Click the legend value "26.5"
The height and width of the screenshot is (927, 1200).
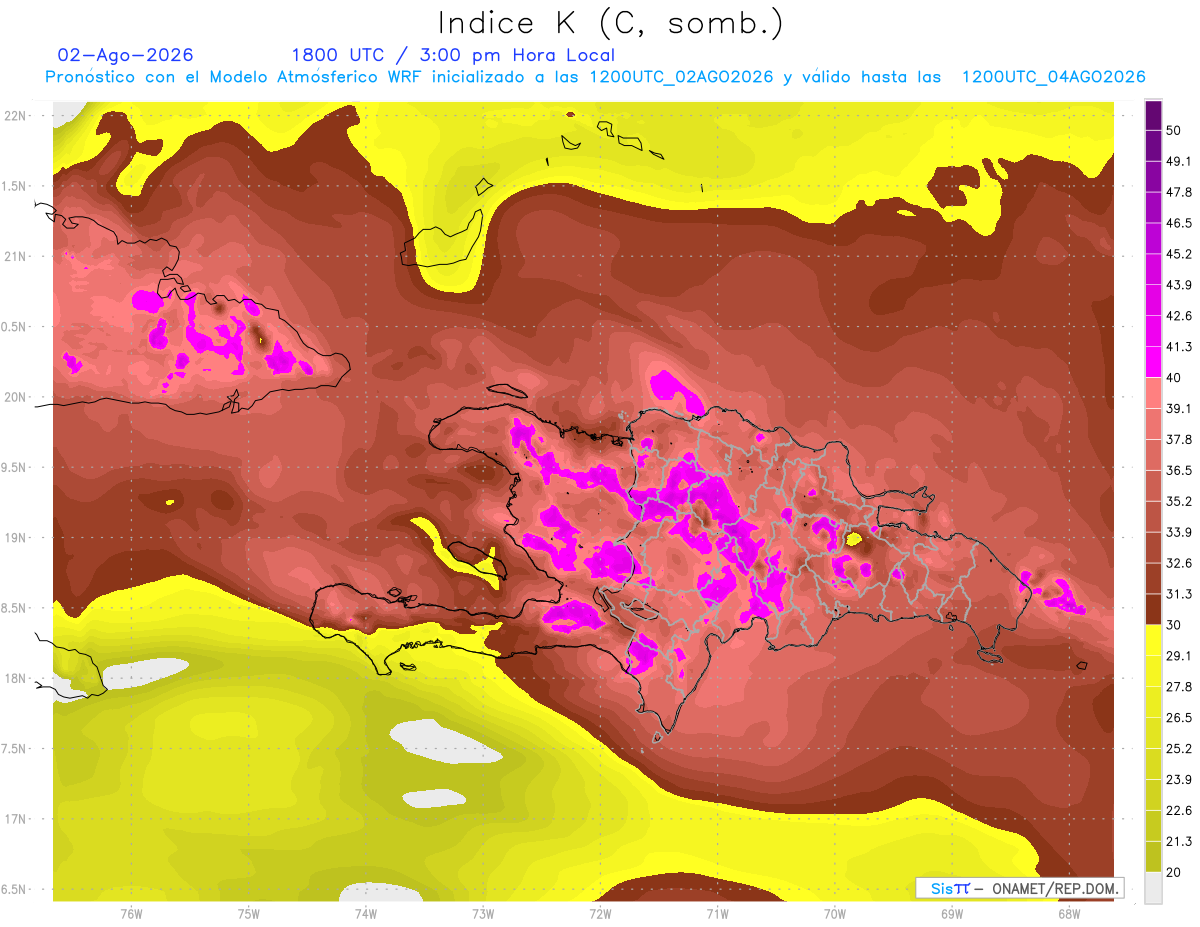1180,717
